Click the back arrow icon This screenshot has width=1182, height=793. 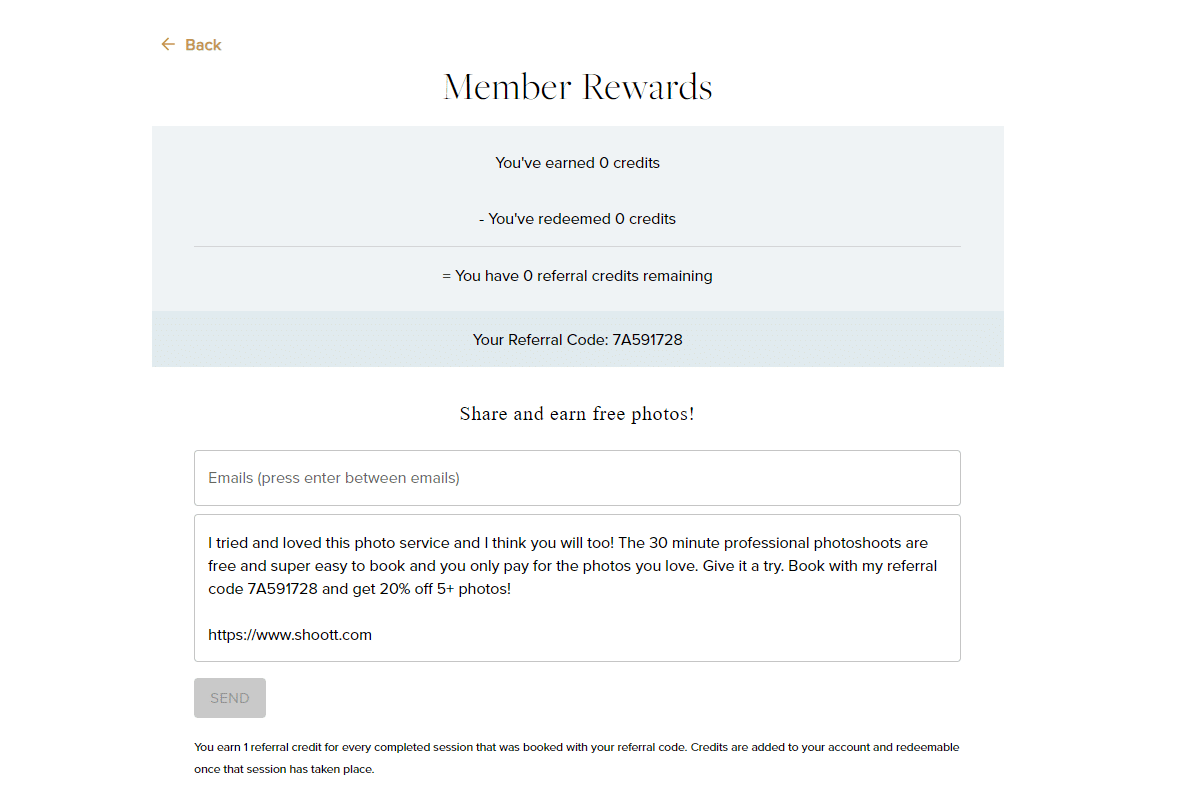[168, 44]
